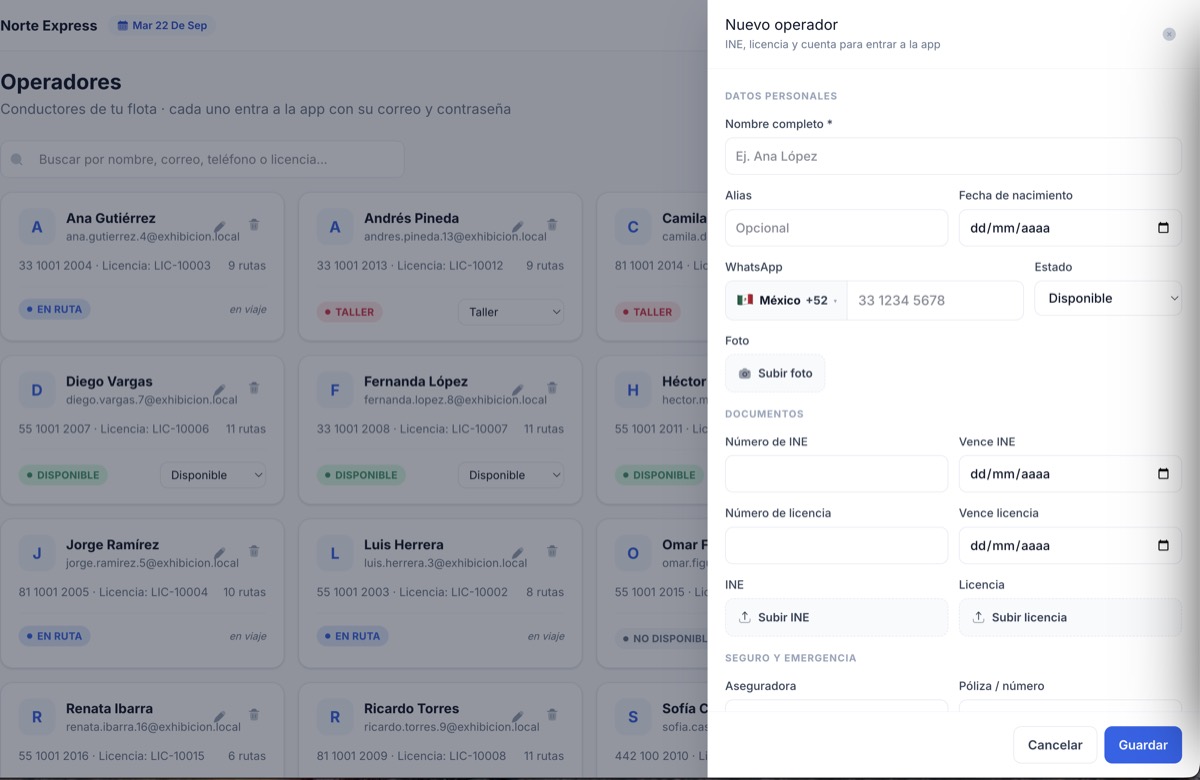The image size is (1200, 780).
Task: Delete Ricardo Torres with the trash icon
Action: click(x=552, y=715)
